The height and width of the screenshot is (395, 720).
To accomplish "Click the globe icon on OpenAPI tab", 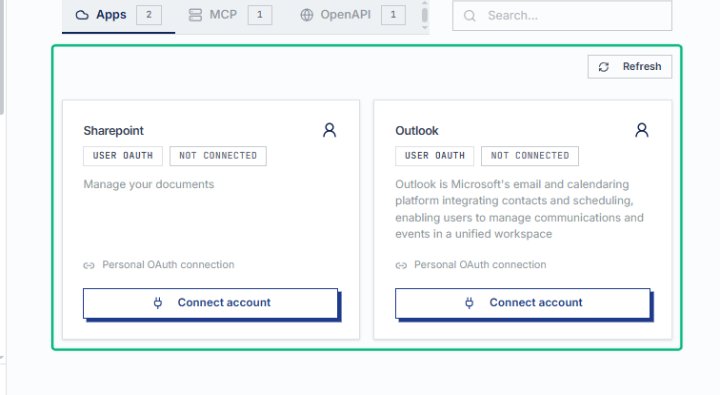I will coord(307,15).
